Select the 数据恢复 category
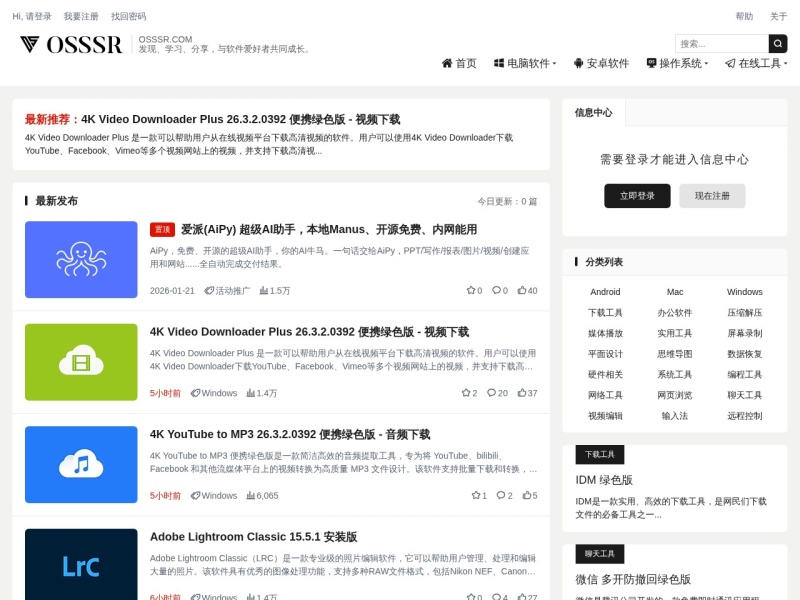 click(x=744, y=354)
